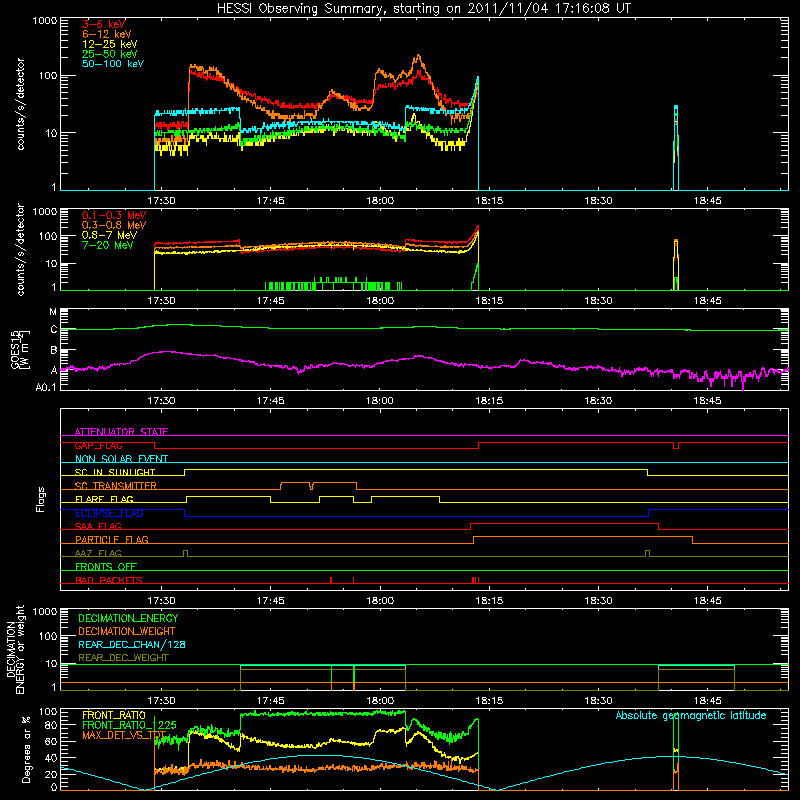Click 18:30 tick label under GOES15 panel
The height and width of the screenshot is (800, 800).
[598, 401]
